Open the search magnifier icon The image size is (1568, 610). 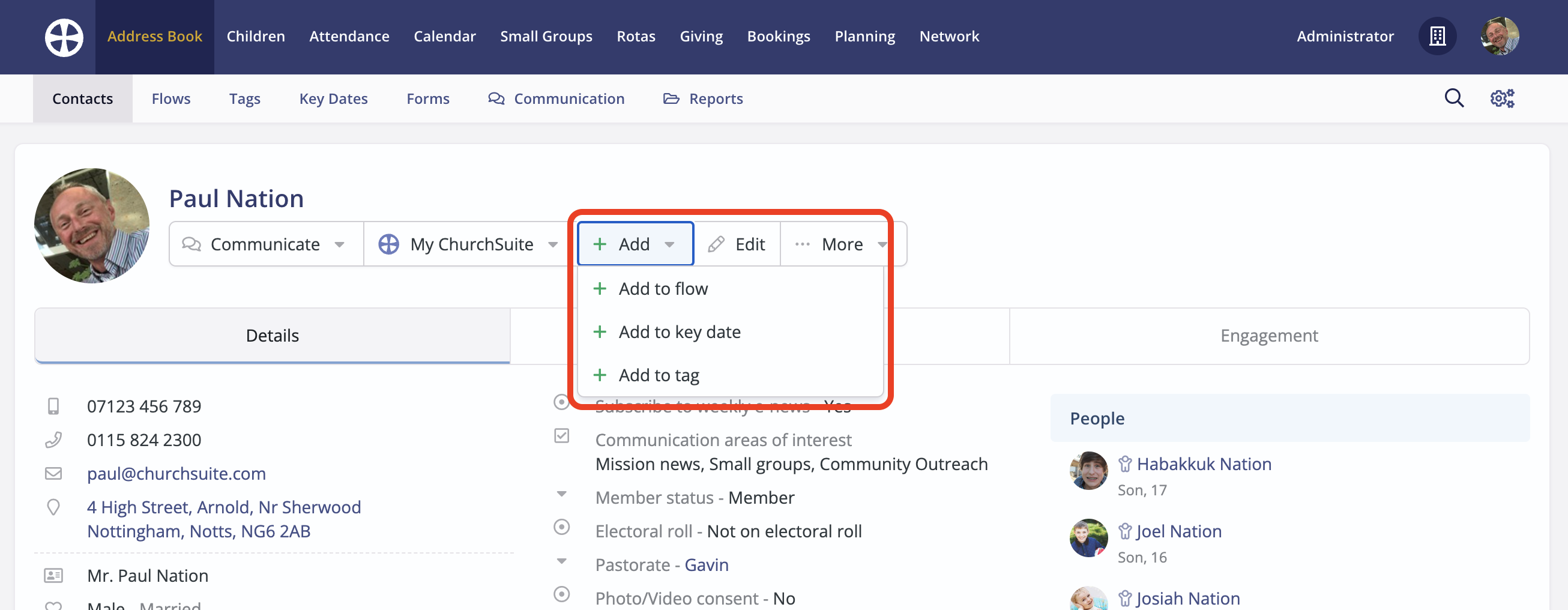(1453, 98)
